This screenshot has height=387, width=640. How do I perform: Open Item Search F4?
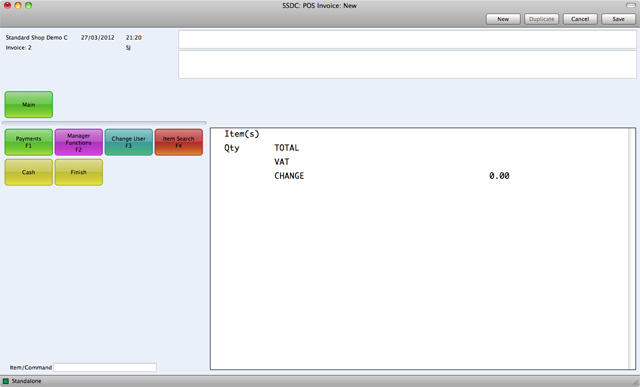pos(179,142)
